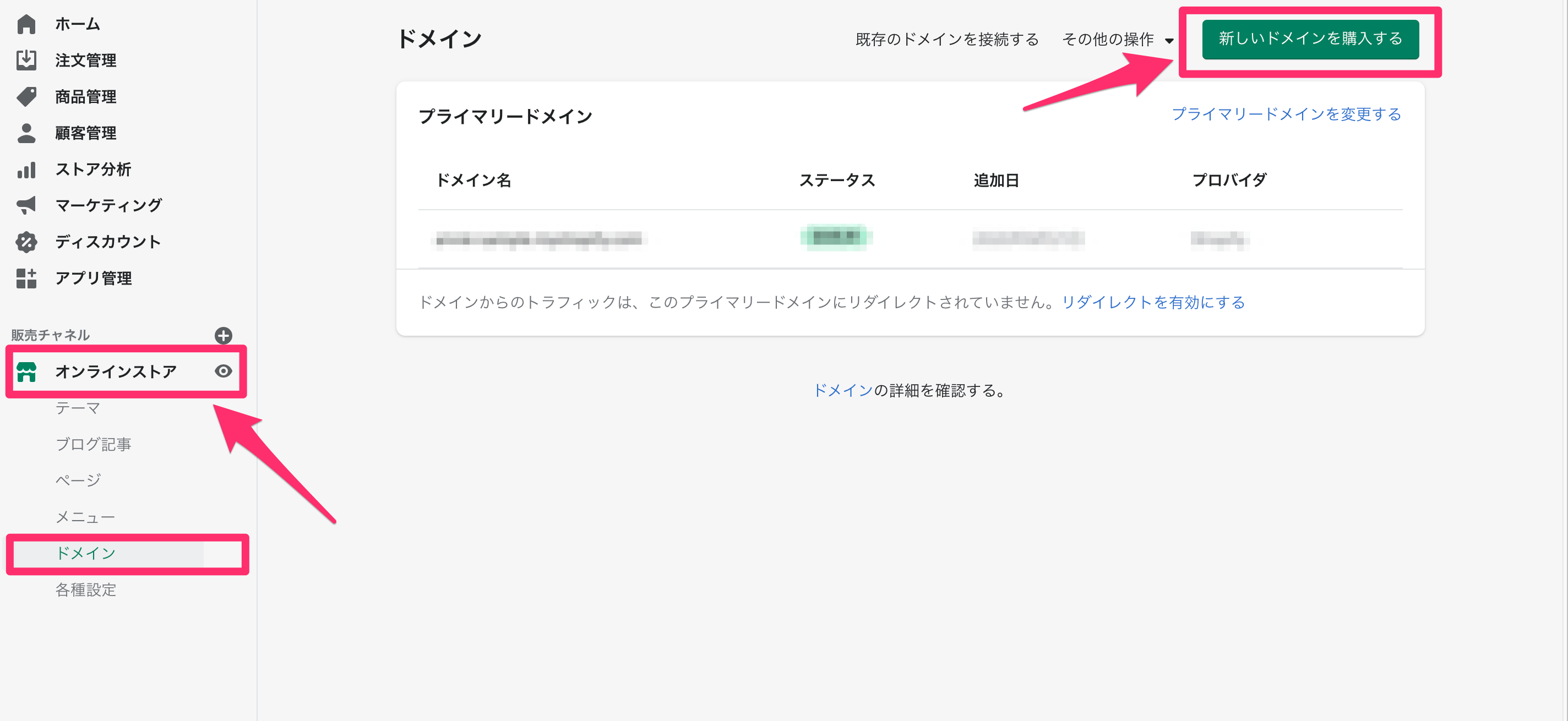
Task: Open テーマ from the sidebar submenu
Action: pyautogui.click(x=77, y=408)
